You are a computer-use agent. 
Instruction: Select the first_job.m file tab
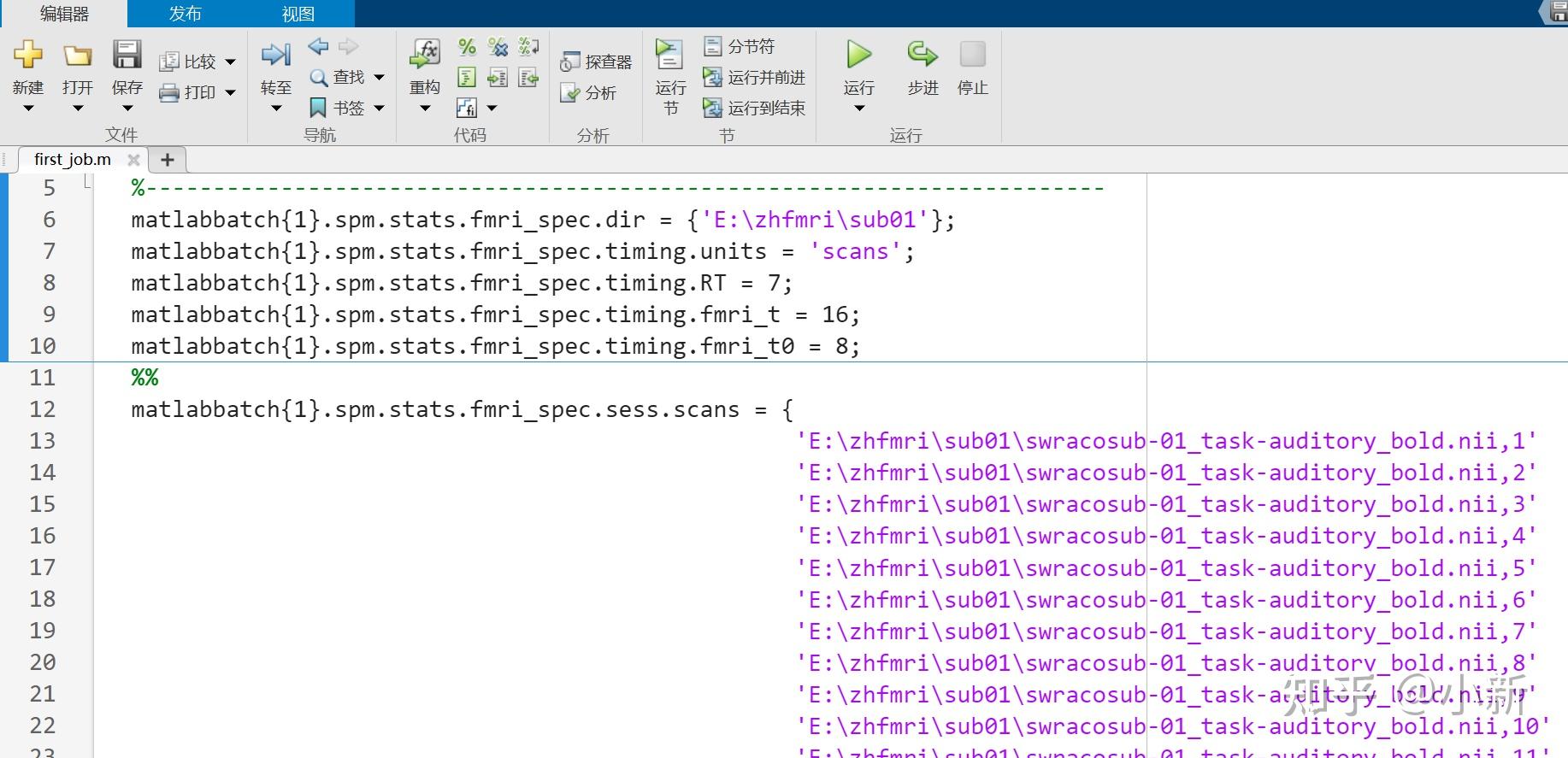(x=73, y=160)
